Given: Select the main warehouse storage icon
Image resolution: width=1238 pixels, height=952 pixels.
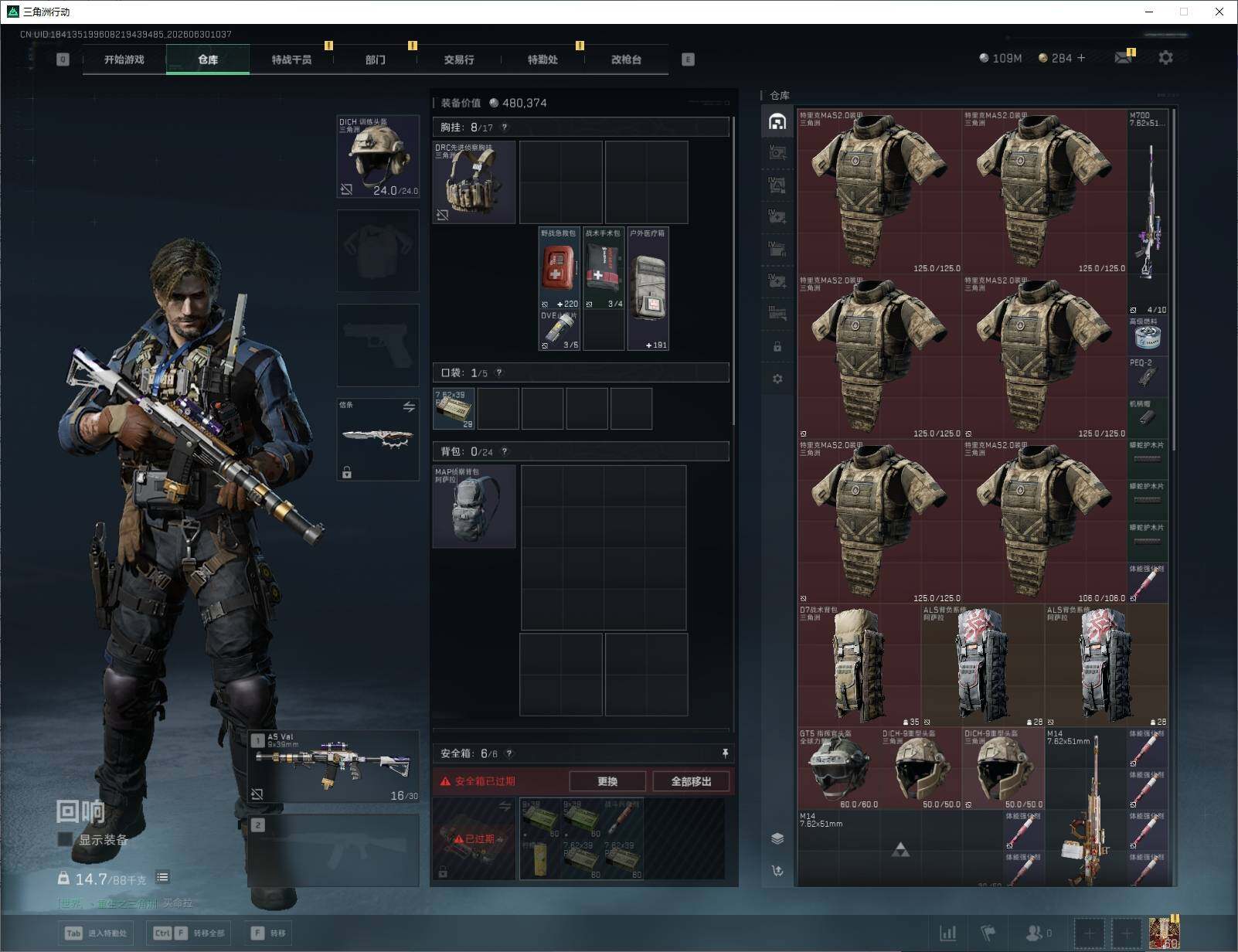Looking at the screenshot, I should [x=777, y=121].
